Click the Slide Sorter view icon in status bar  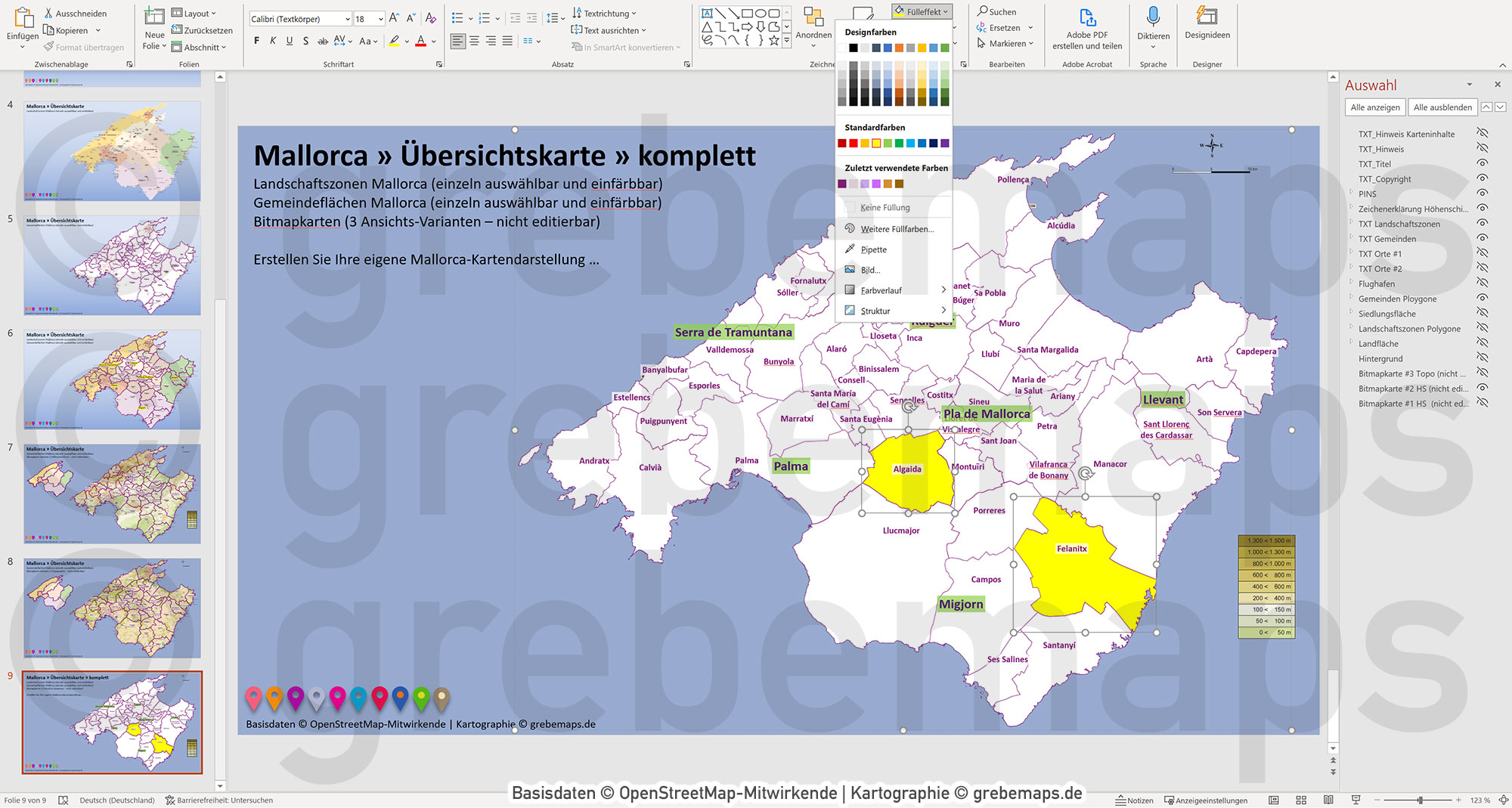1302,800
